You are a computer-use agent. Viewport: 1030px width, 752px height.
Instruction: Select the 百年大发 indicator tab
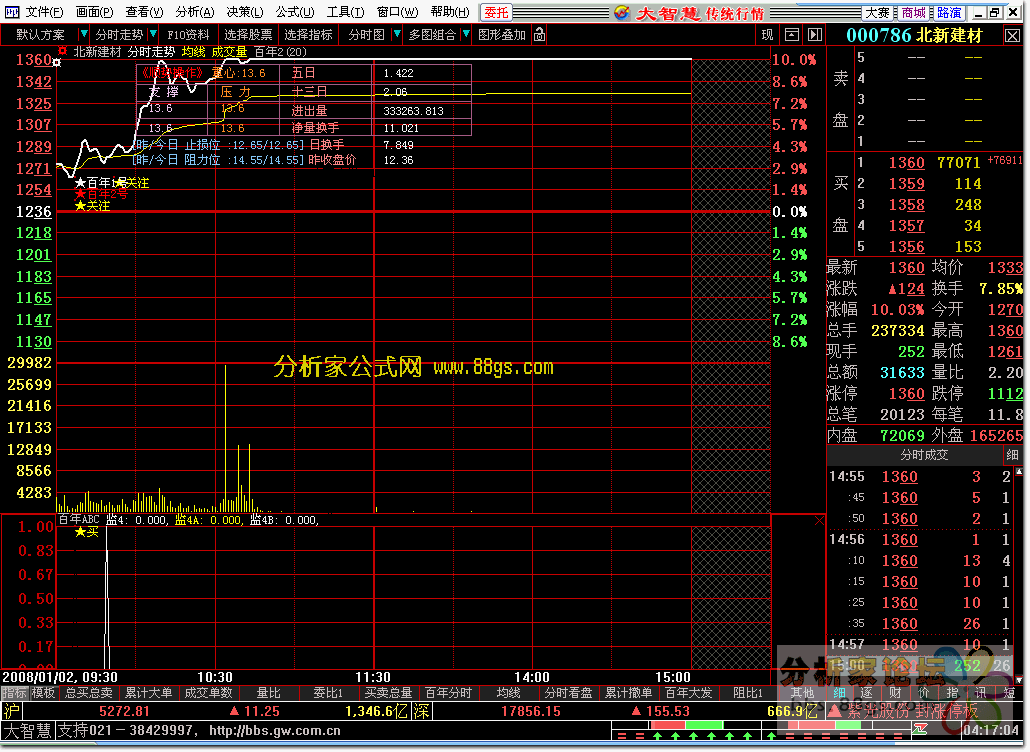pyautogui.click(x=688, y=693)
